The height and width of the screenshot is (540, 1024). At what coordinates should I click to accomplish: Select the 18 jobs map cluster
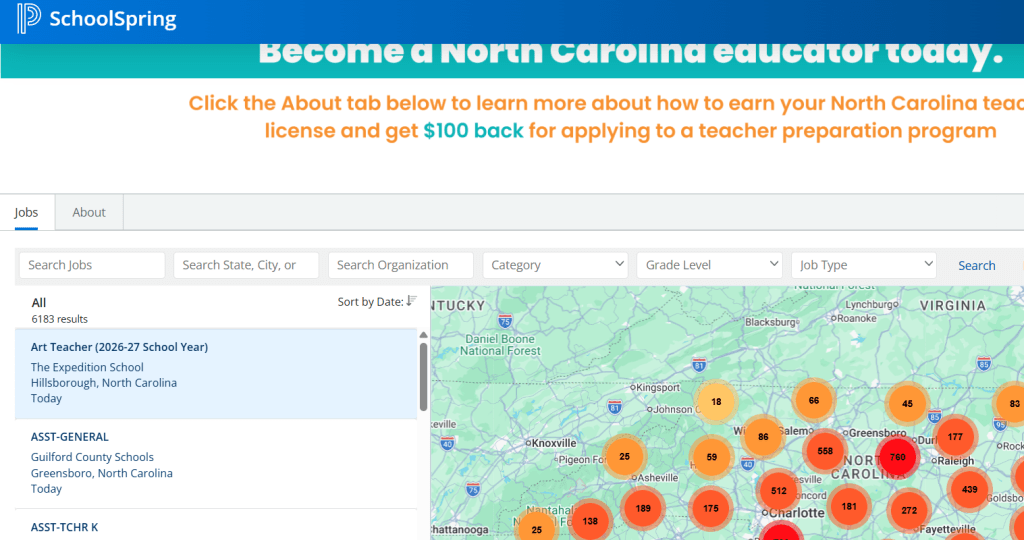click(x=716, y=402)
